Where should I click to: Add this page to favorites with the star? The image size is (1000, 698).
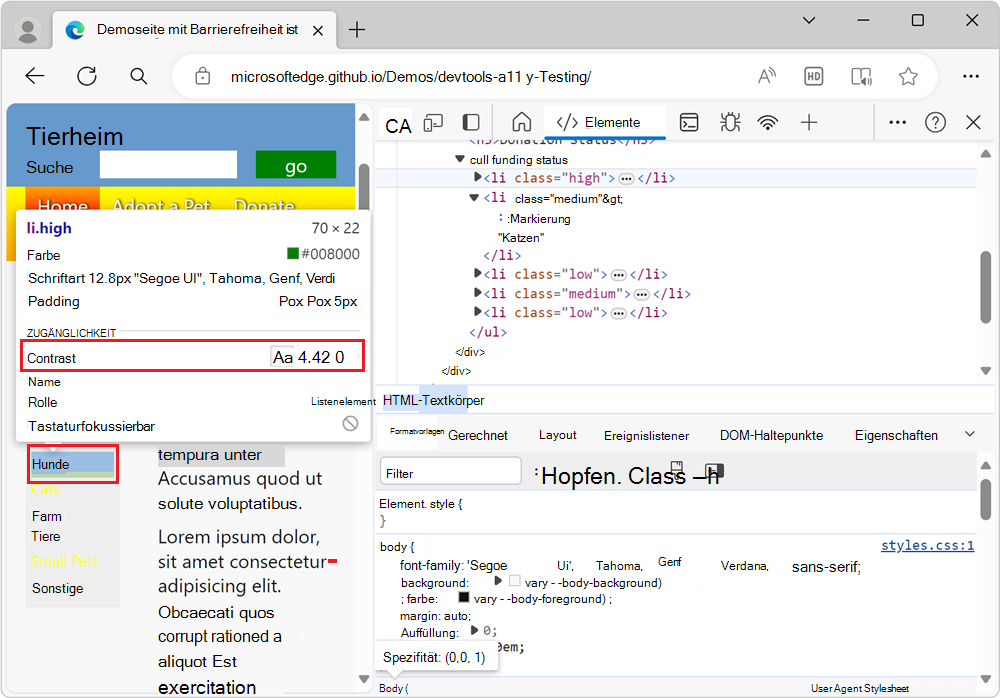tap(908, 77)
